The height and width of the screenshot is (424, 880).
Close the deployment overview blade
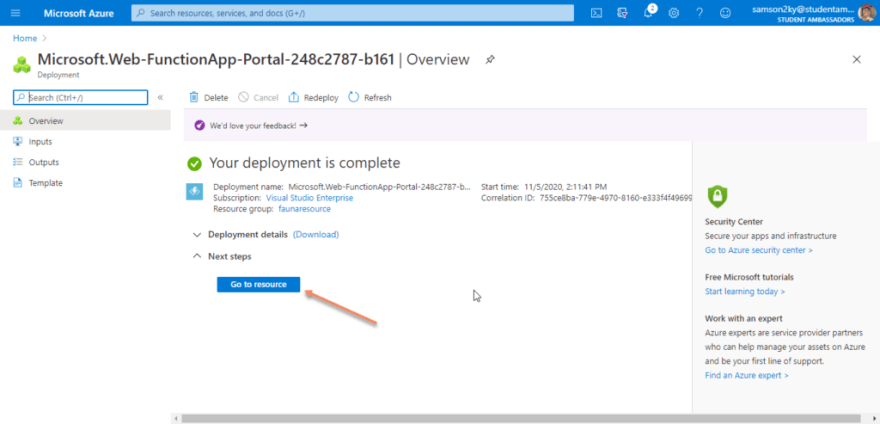(x=856, y=60)
